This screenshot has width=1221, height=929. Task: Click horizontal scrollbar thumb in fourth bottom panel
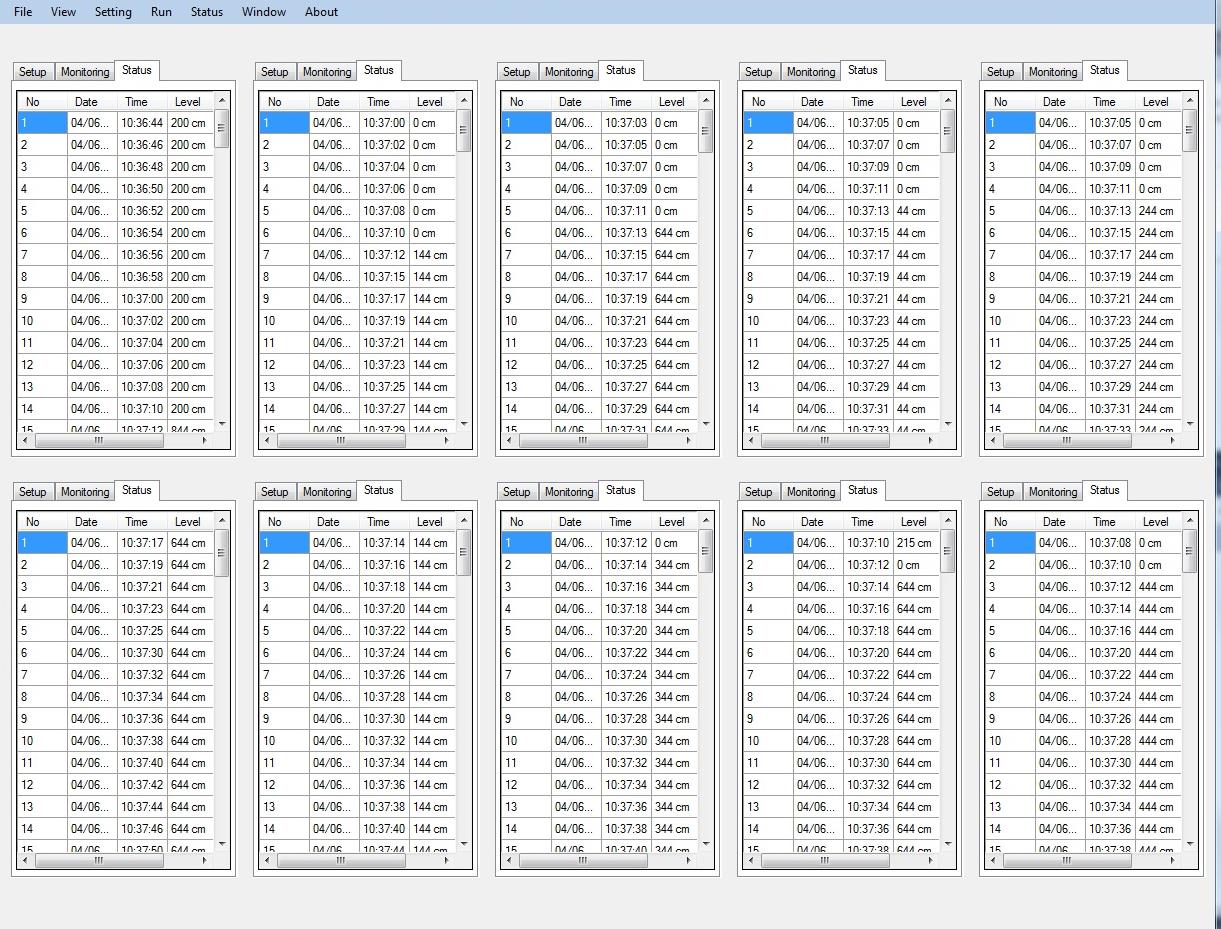coord(824,860)
